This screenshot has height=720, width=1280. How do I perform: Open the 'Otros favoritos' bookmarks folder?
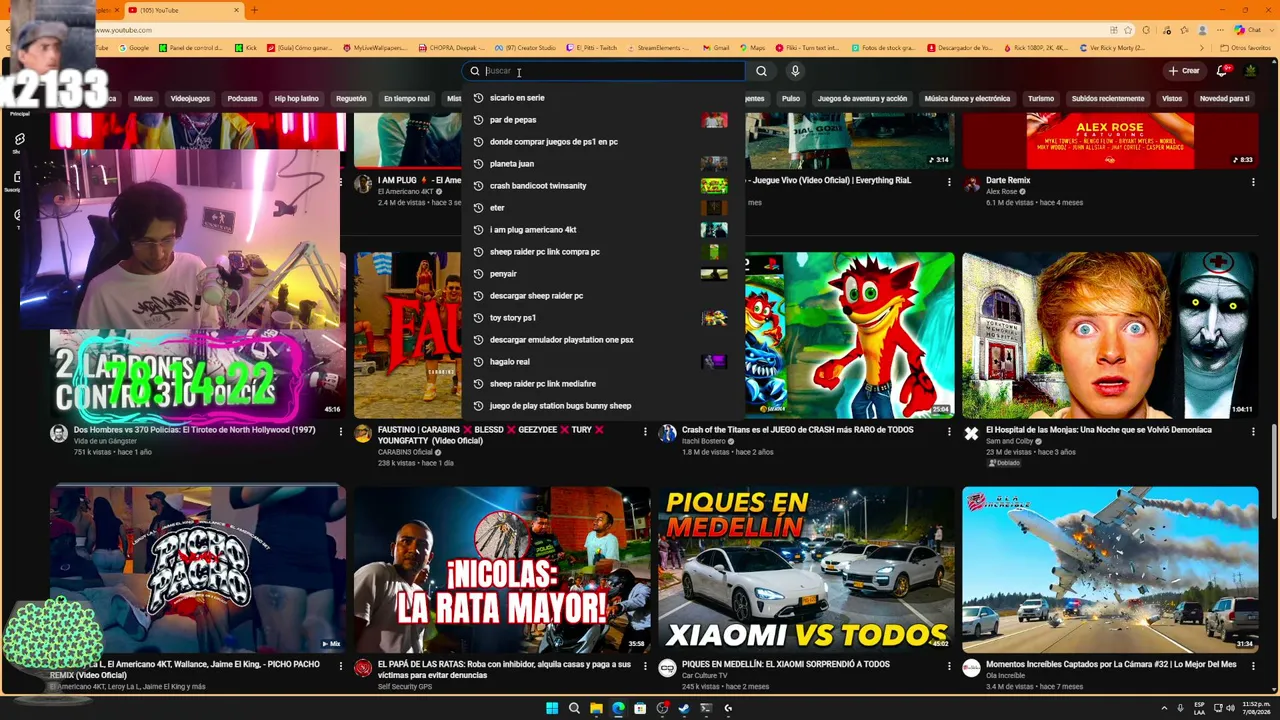[x=1245, y=48]
